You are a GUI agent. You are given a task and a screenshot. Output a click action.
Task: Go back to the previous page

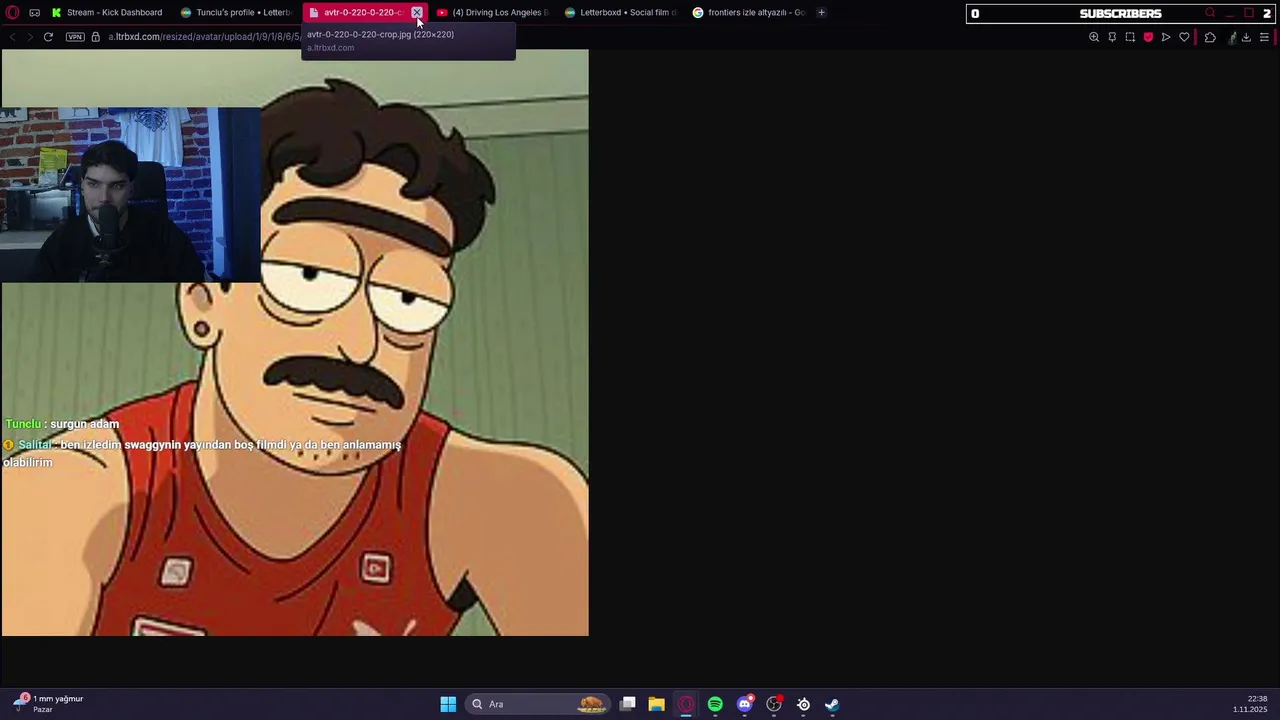(12, 37)
